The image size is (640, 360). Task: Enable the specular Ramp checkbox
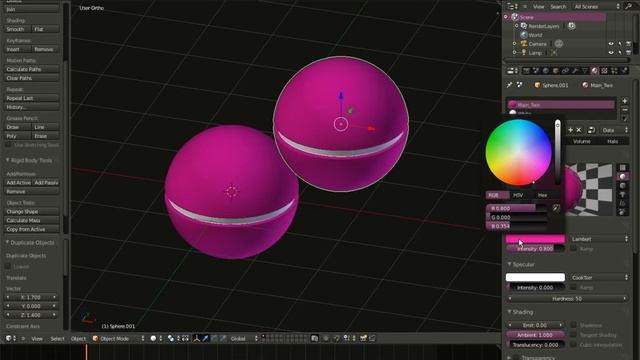(x=573, y=287)
